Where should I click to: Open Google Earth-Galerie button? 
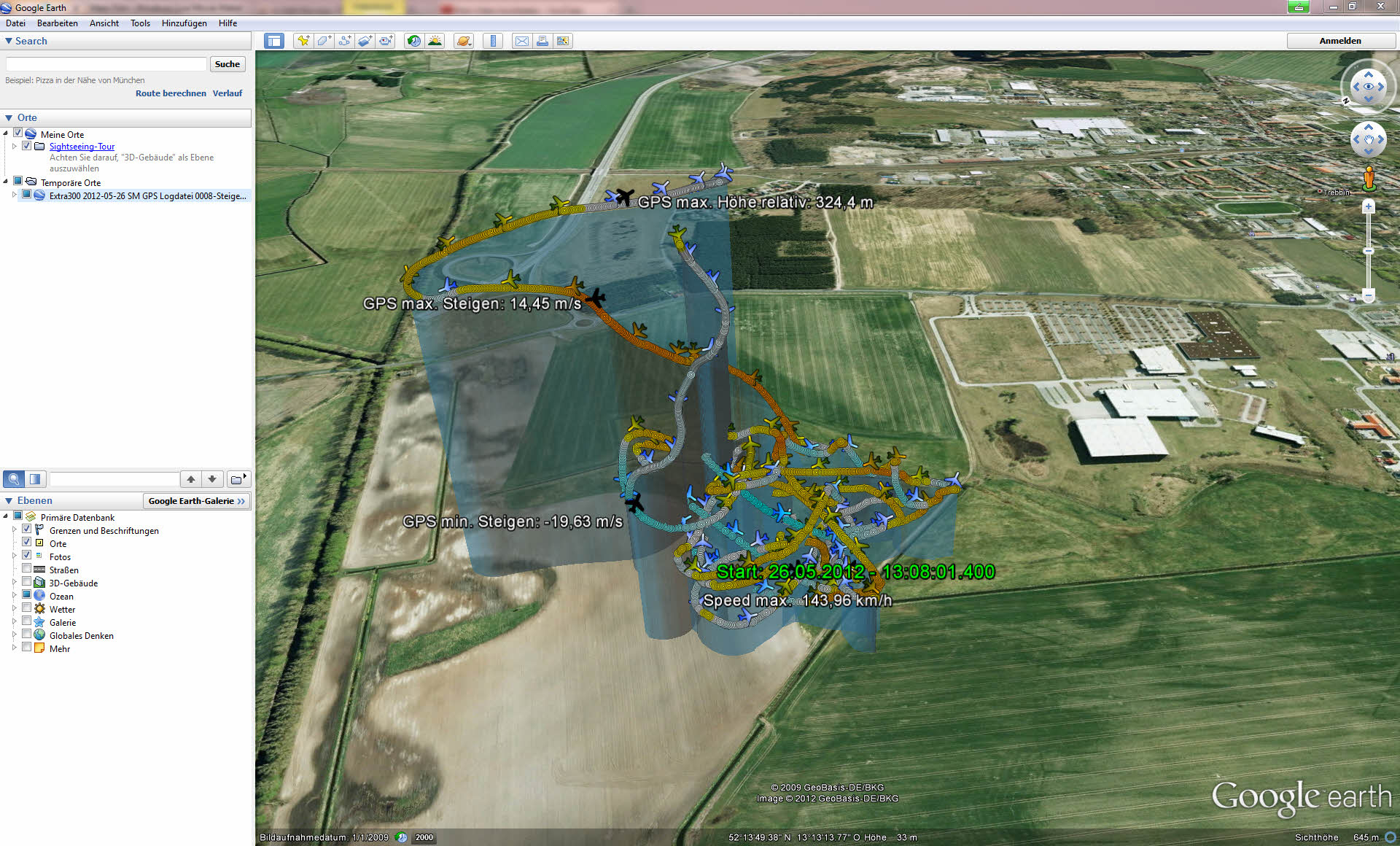point(196,501)
